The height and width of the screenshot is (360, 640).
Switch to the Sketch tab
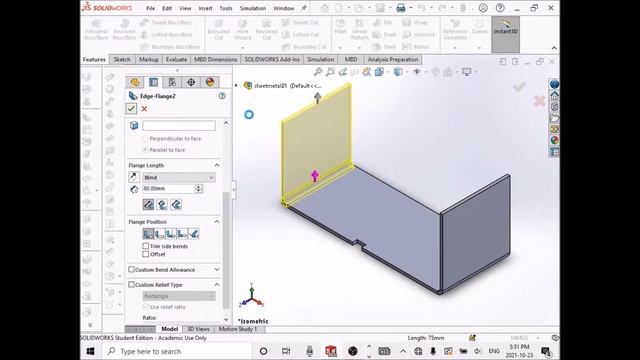coord(122,60)
